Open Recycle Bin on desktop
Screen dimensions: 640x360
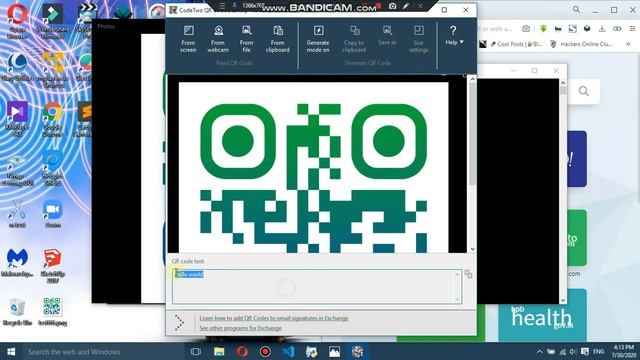pos(17,311)
